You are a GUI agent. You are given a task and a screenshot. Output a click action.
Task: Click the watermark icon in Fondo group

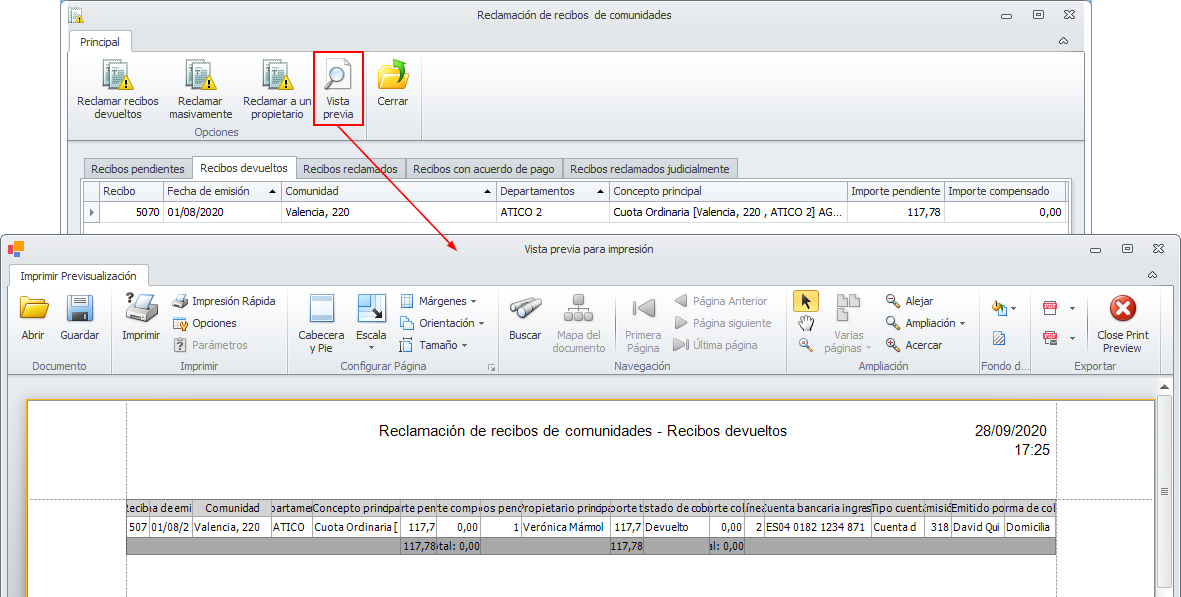pyautogui.click(x=999, y=339)
